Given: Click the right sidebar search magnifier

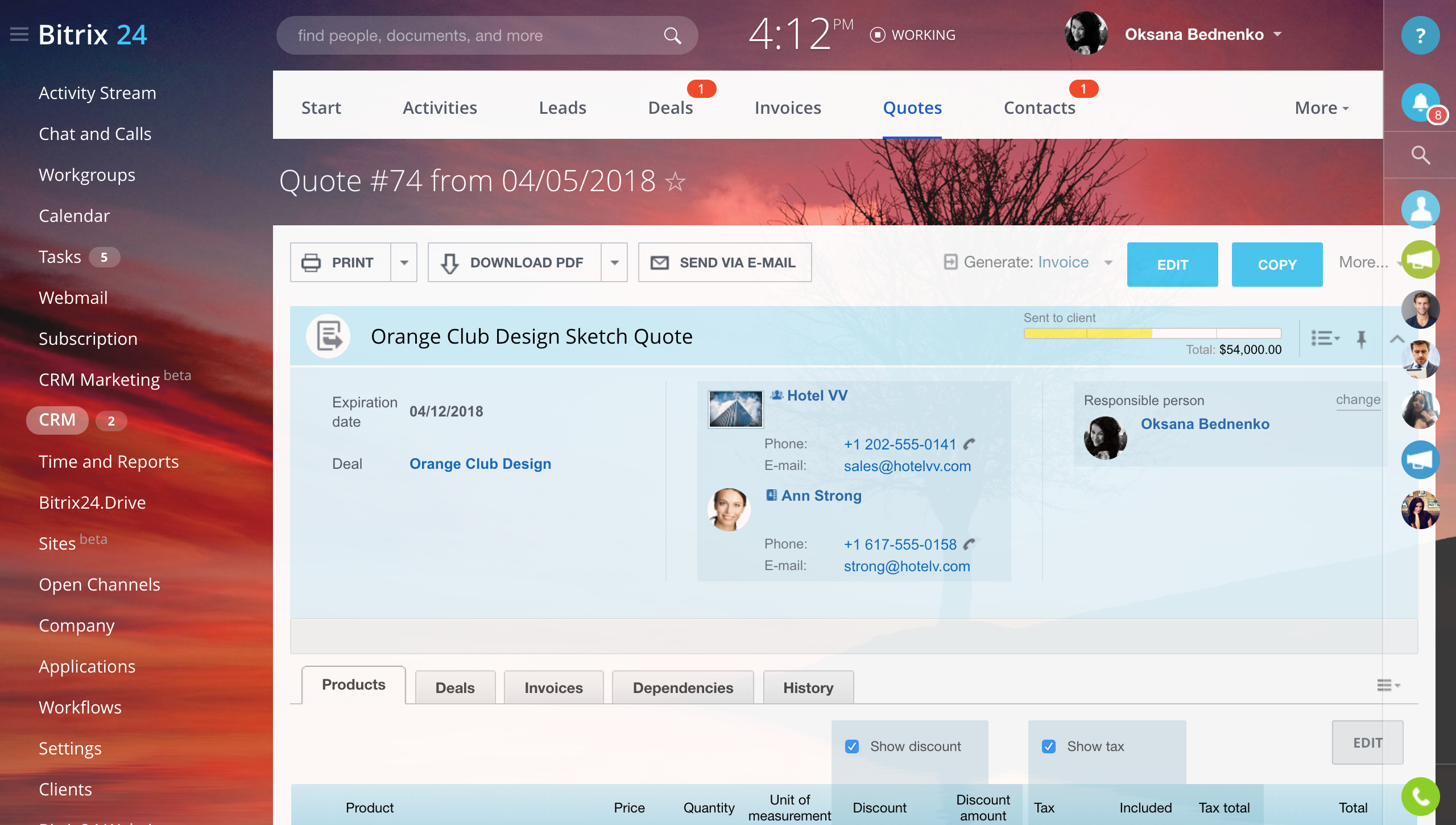Looking at the screenshot, I should point(1420,155).
